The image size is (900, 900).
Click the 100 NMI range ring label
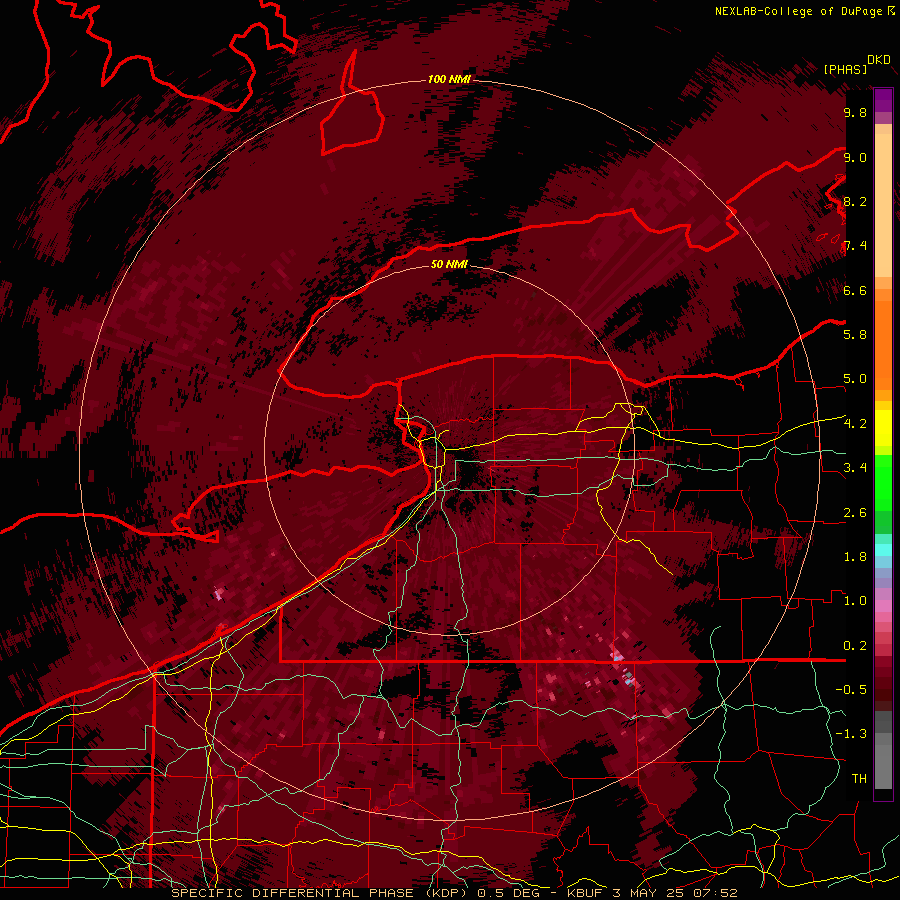tap(449, 79)
